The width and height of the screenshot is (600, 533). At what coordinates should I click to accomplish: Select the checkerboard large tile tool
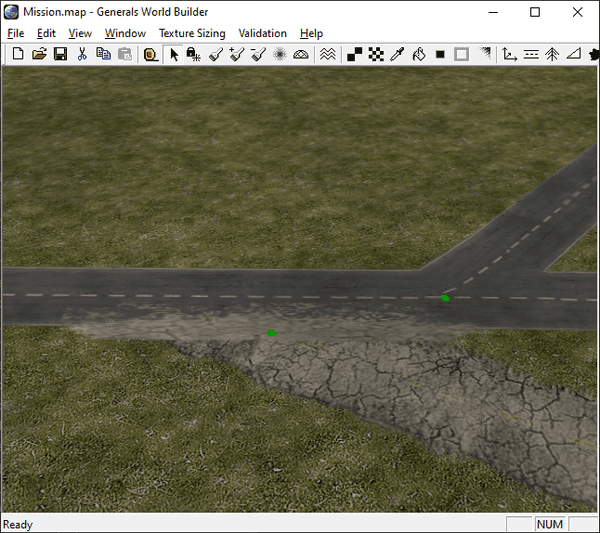pos(376,54)
